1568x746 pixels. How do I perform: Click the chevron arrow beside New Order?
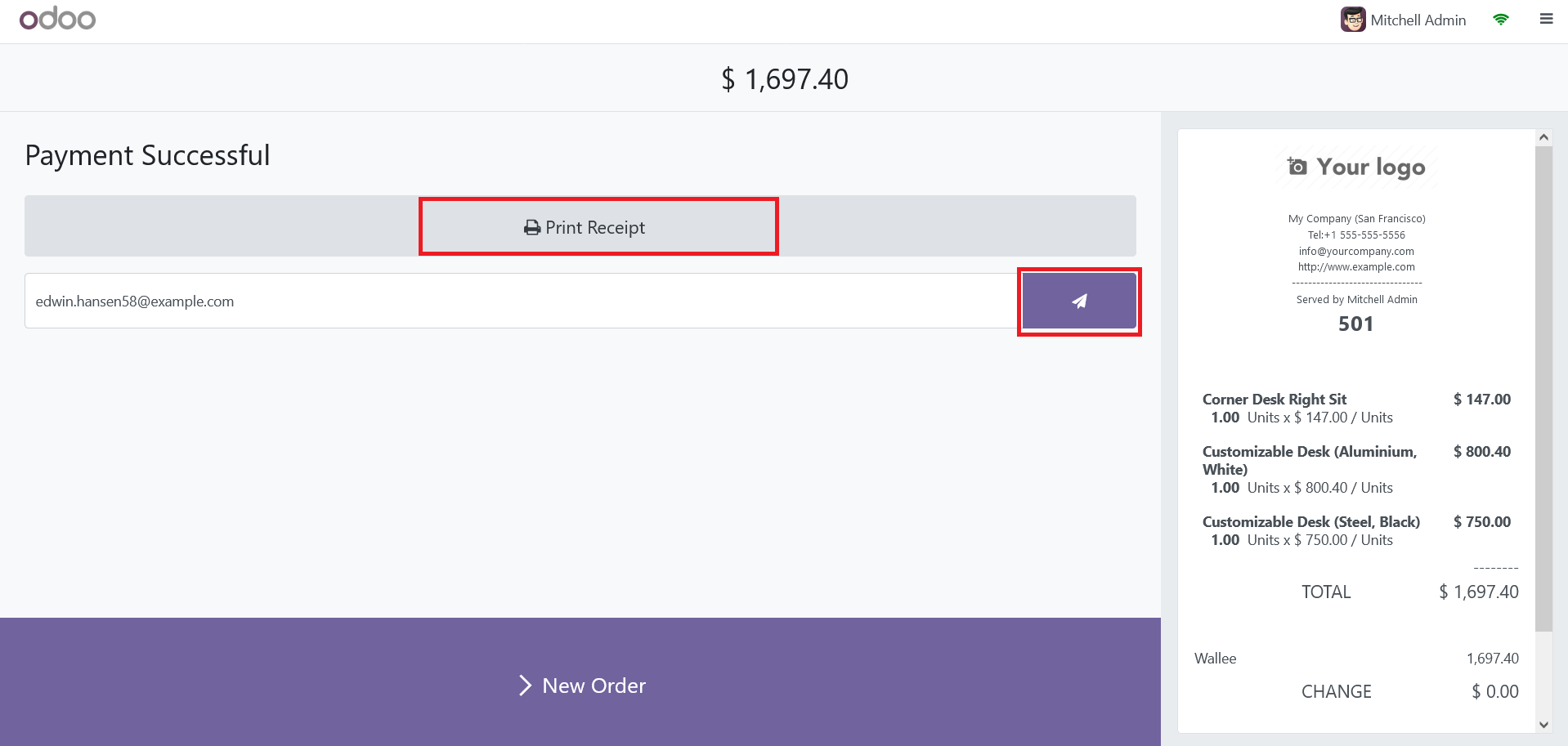click(525, 686)
